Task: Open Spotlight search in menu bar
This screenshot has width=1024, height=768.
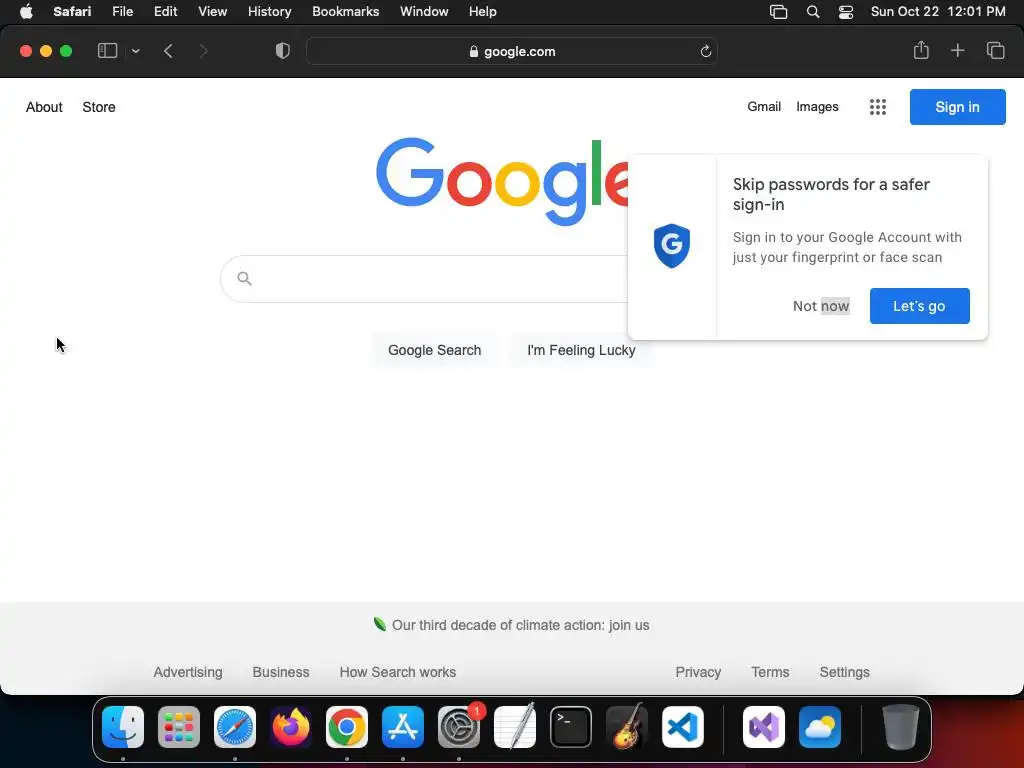Action: click(813, 12)
